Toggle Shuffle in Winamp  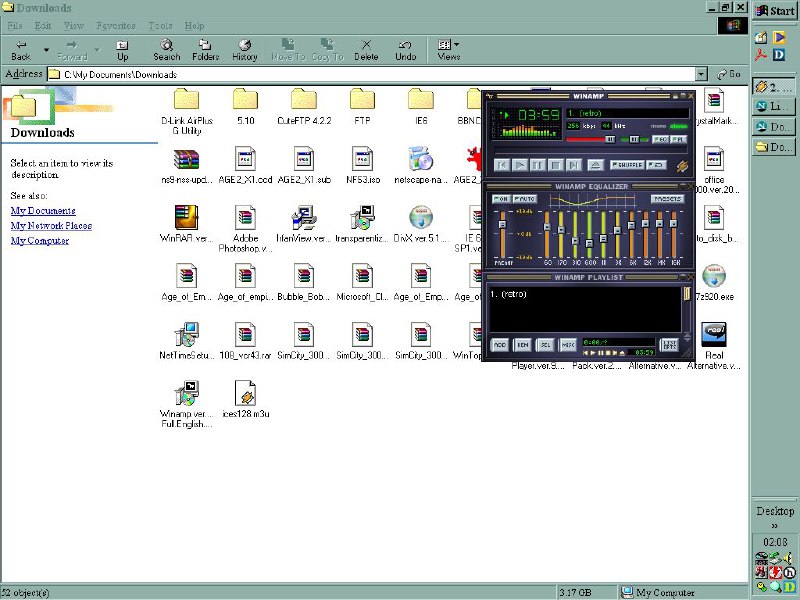pyautogui.click(x=627, y=165)
